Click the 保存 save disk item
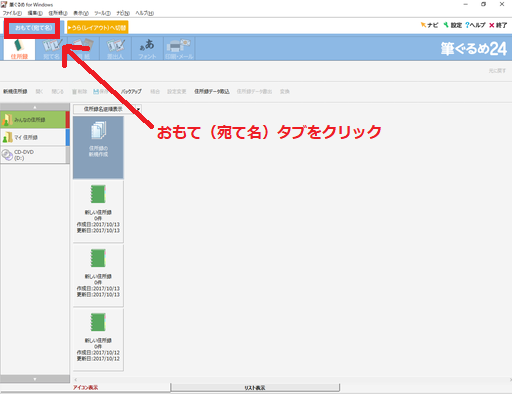Viewport: 512px width, 394px height. click(101, 91)
